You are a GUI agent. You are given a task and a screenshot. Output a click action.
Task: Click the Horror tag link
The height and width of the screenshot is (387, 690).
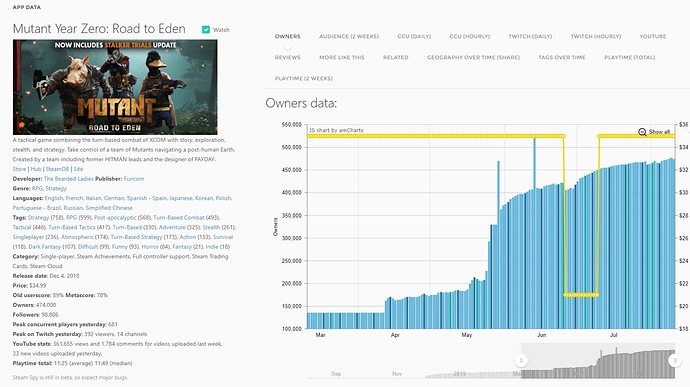[150, 247]
